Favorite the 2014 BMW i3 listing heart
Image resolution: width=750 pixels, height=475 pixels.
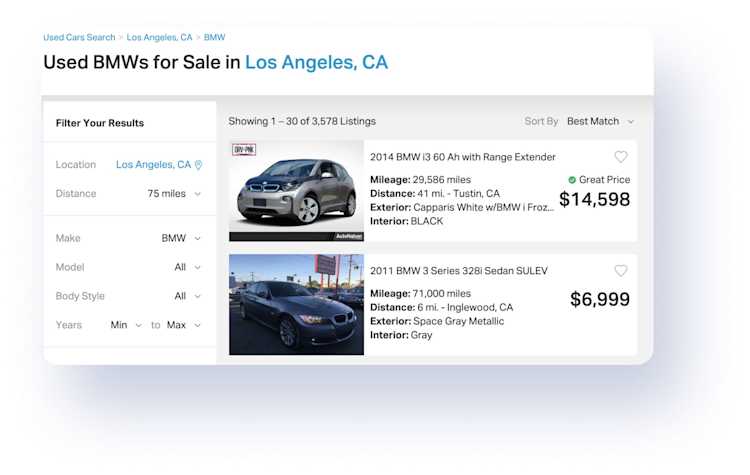(620, 156)
